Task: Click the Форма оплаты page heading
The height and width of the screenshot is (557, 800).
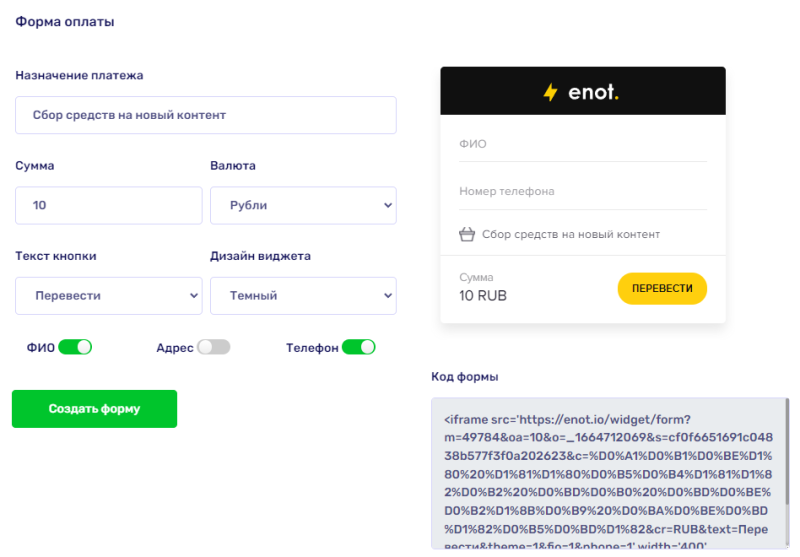Action: [65, 22]
